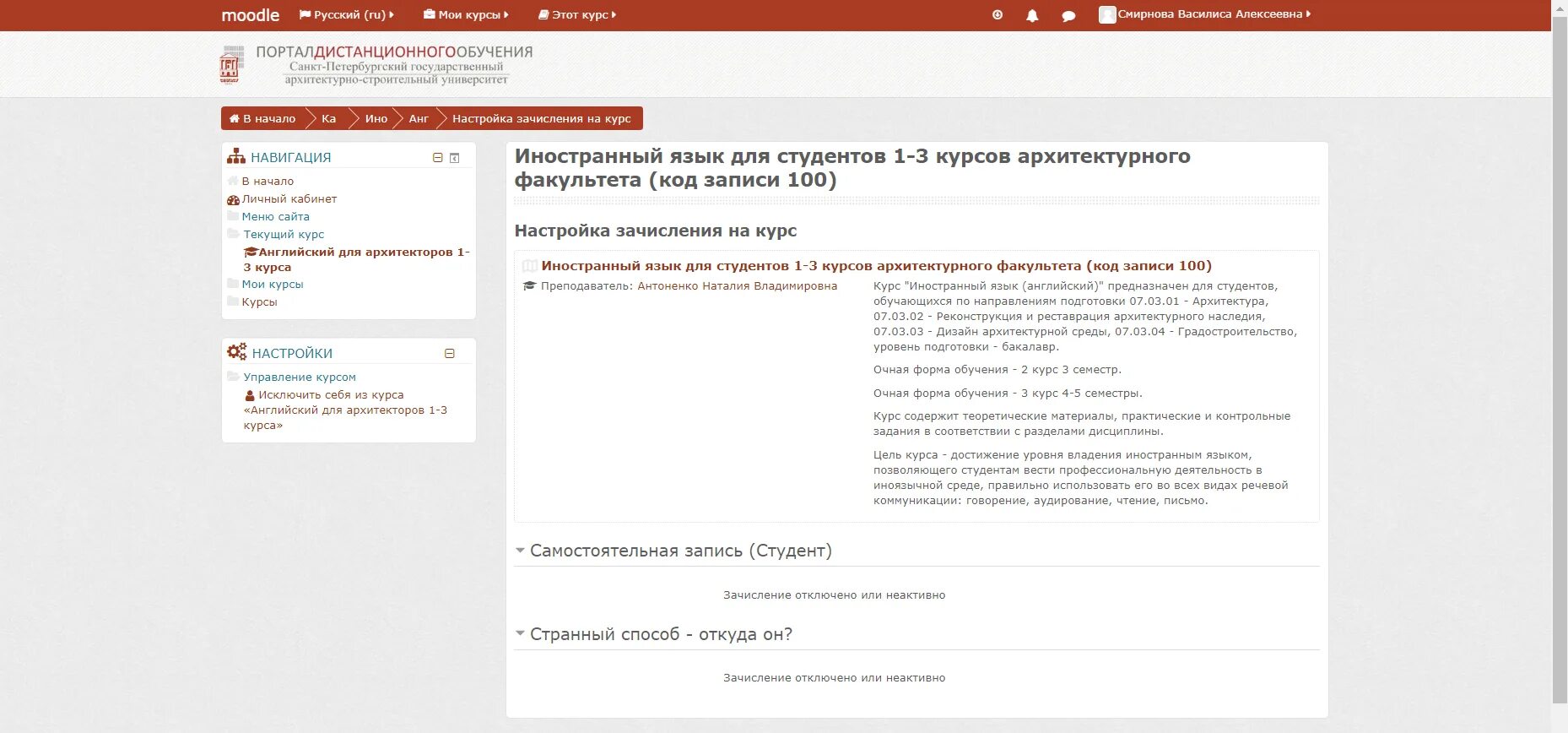The width and height of the screenshot is (1568, 733).
Task: Open the Этот курс menu
Action: tap(577, 14)
